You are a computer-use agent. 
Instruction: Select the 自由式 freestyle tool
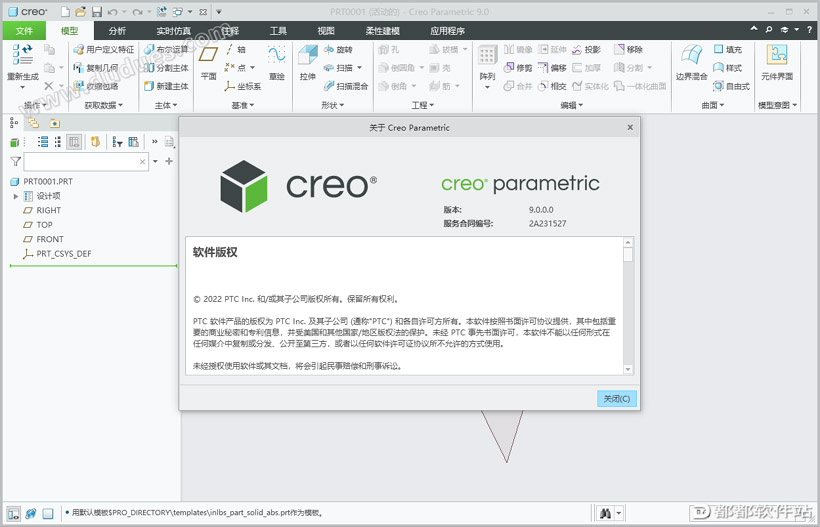(x=732, y=86)
